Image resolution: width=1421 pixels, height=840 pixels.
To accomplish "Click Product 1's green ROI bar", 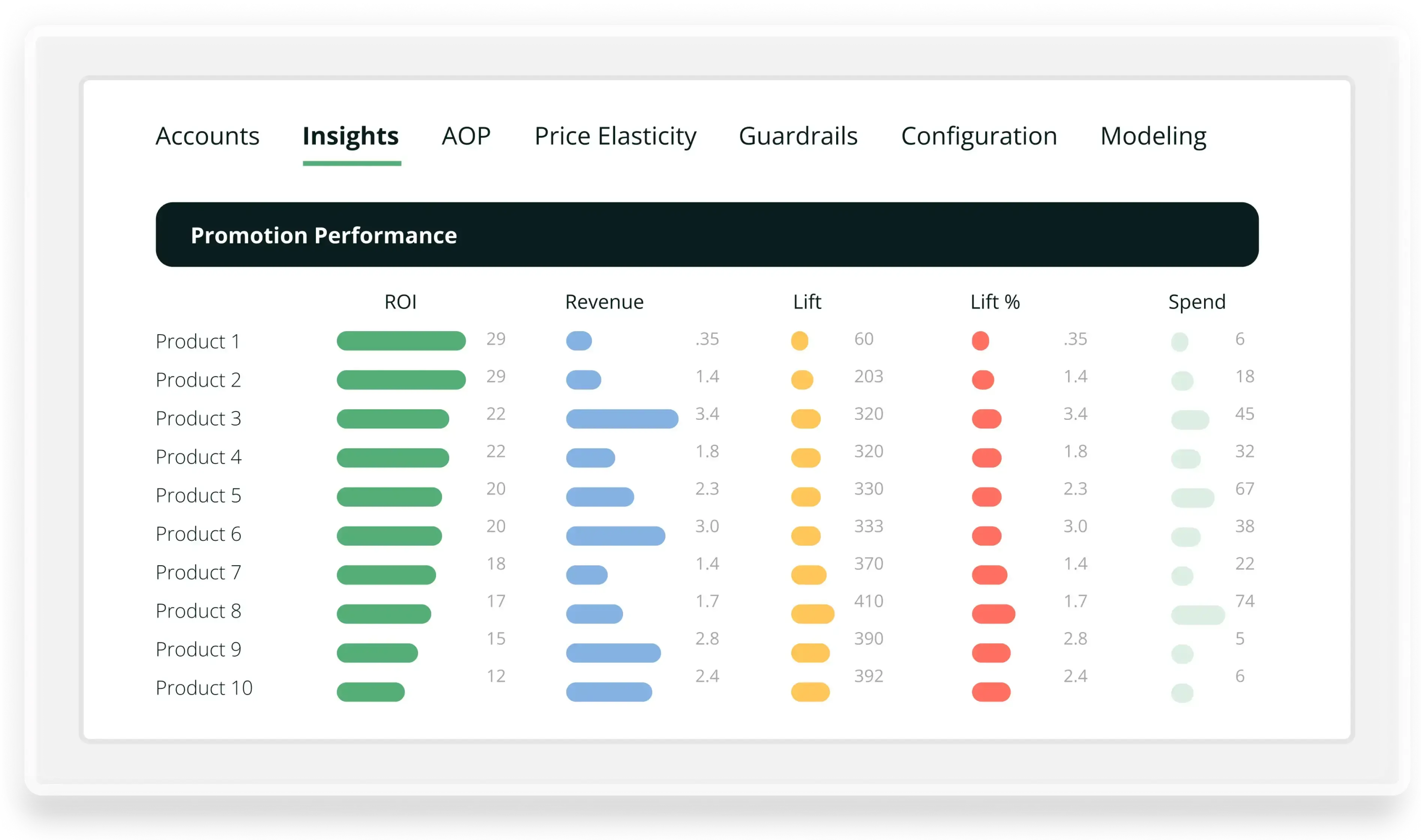I will click(x=401, y=341).
